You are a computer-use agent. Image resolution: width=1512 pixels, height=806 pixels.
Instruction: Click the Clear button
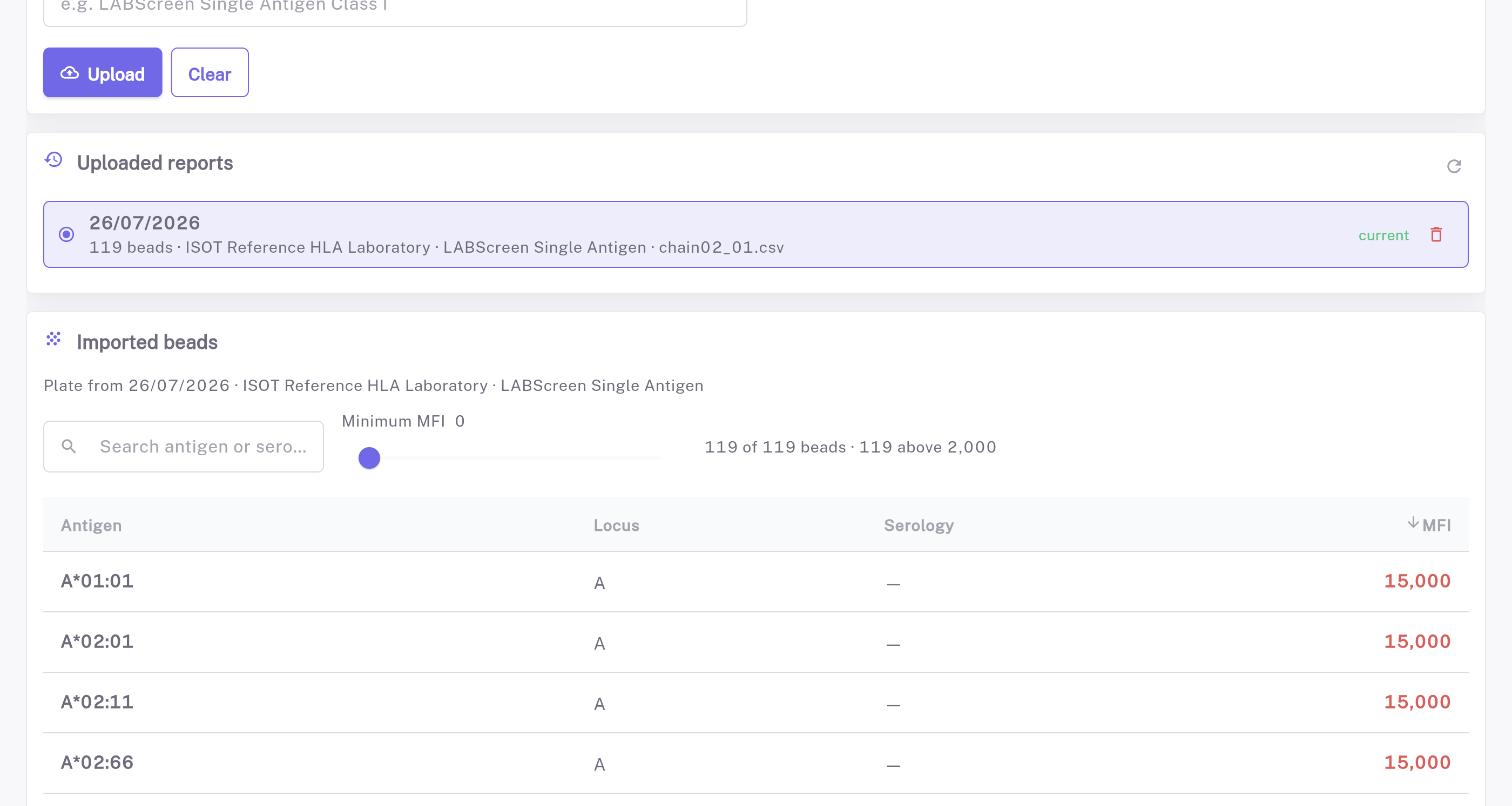tap(210, 73)
